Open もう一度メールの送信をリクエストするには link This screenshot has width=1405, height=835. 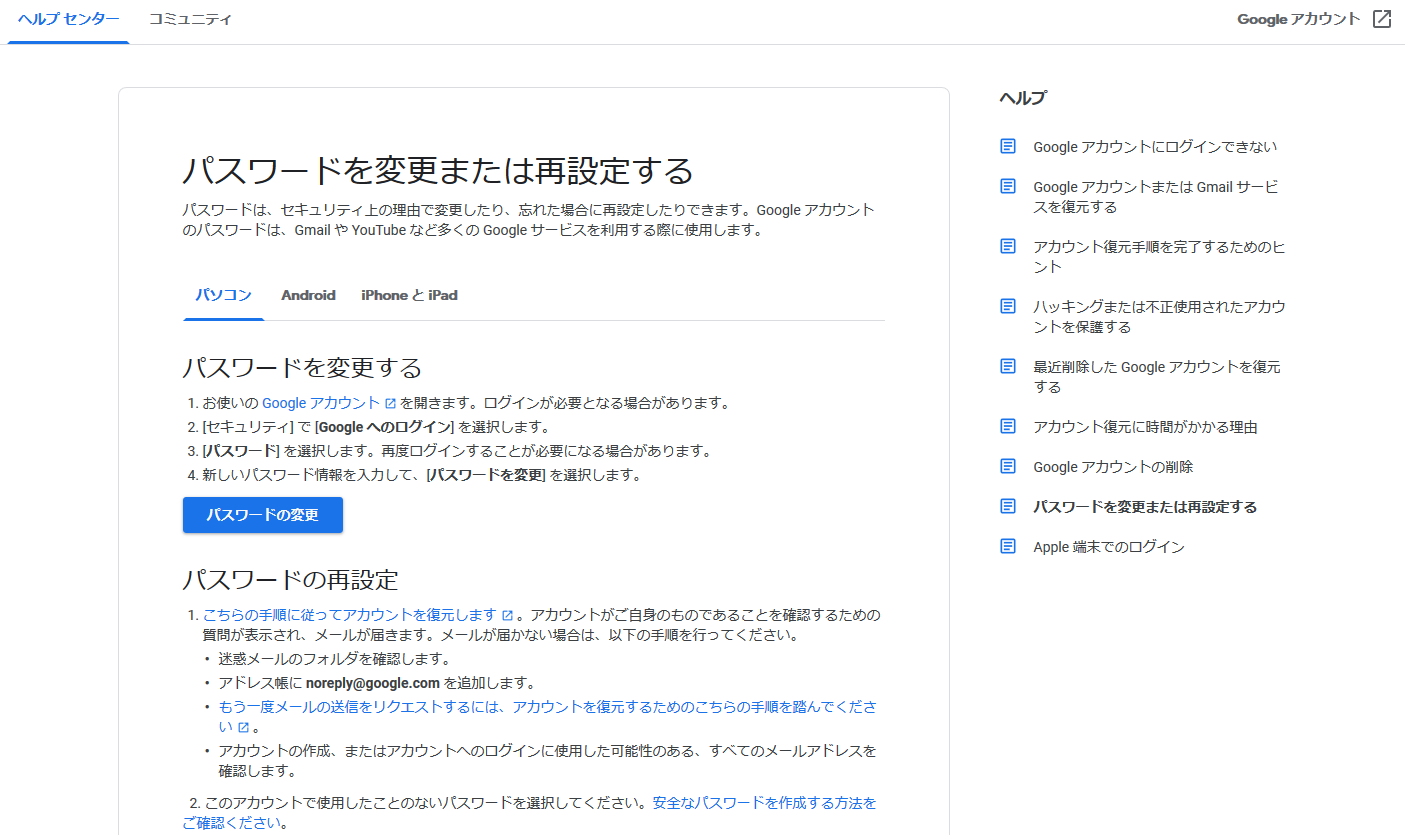tap(548, 717)
